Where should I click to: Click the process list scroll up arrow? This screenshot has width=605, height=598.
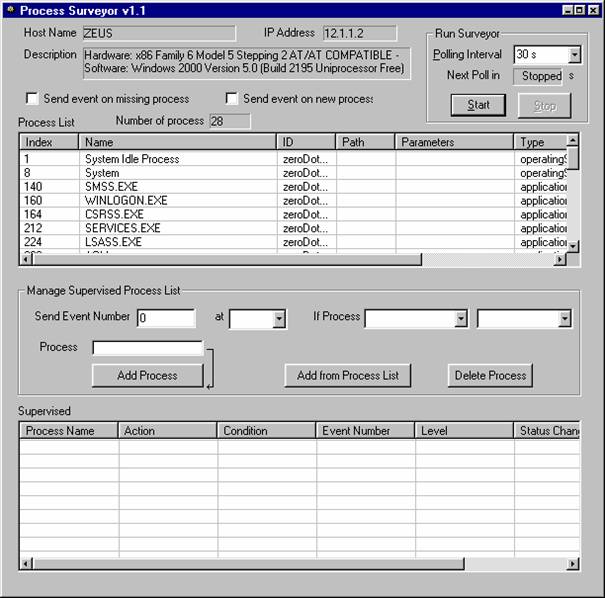(573, 140)
